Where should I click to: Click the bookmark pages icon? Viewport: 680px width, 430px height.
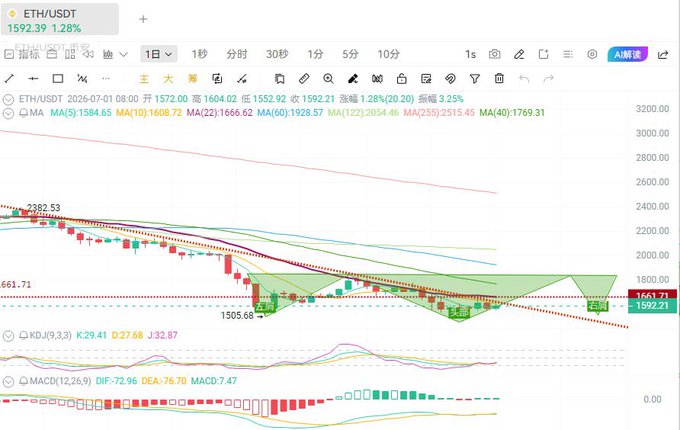280,78
